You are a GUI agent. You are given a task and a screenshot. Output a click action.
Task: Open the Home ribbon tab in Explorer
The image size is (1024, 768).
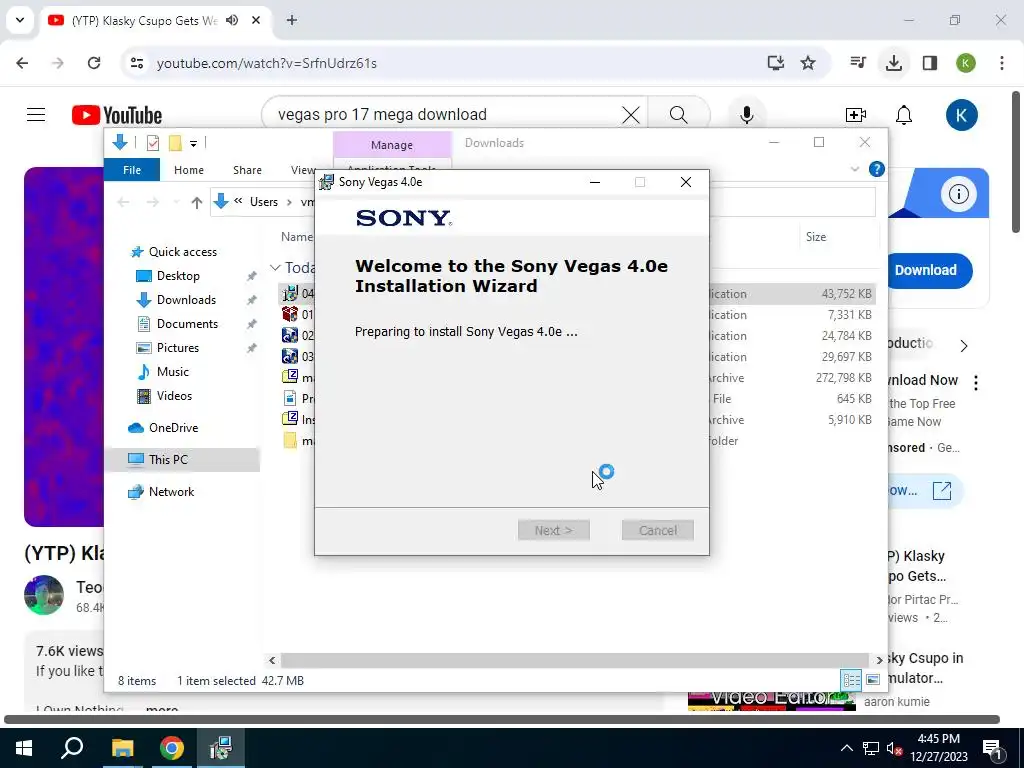189,170
